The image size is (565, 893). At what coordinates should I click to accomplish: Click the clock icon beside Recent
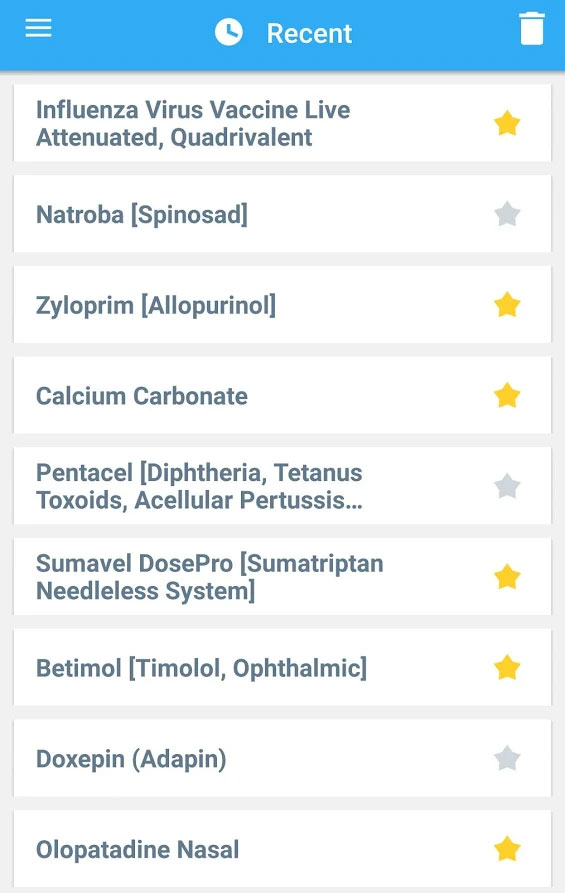click(x=228, y=32)
